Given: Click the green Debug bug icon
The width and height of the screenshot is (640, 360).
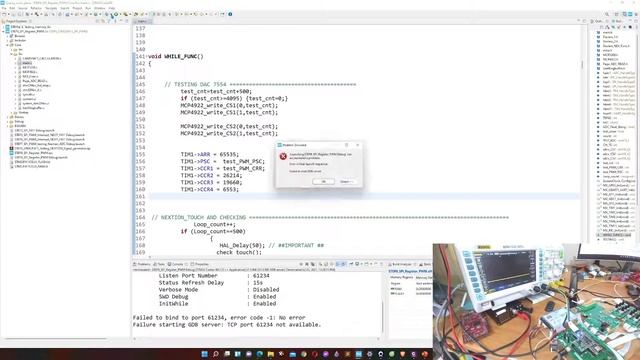Looking at the screenshot, I should 107,14.
